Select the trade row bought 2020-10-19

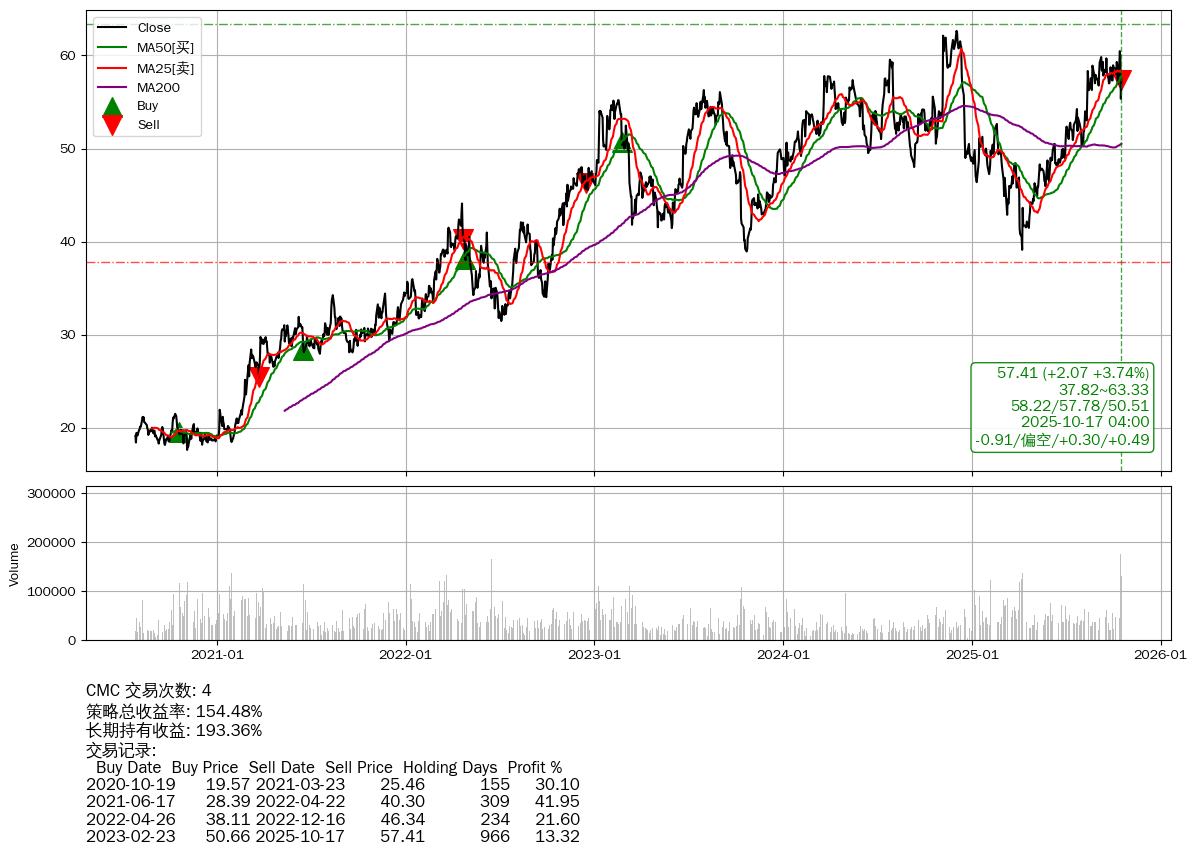tap(332, 785)
